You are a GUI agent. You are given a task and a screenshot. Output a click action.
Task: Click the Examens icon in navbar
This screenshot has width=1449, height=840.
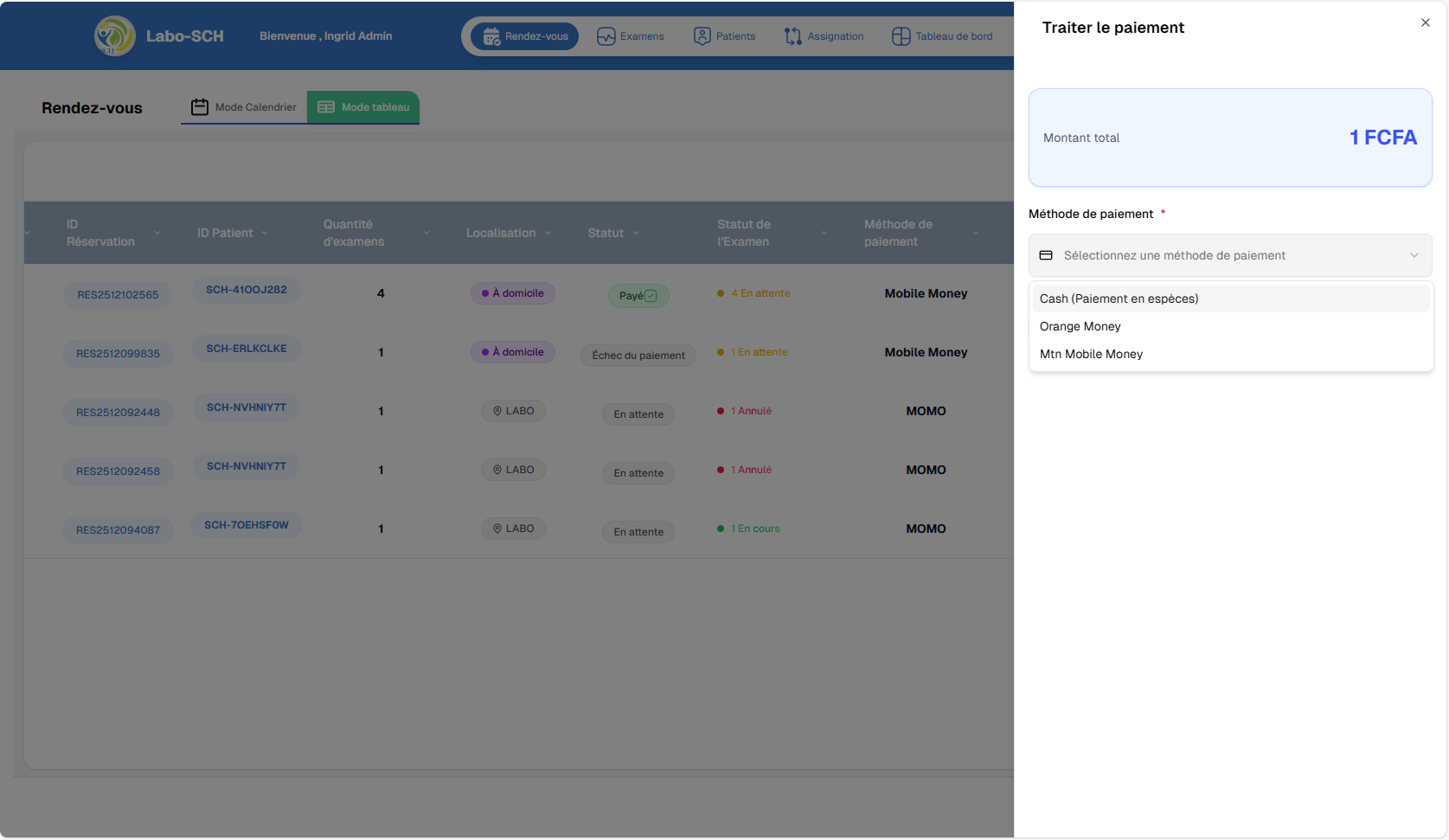pyautogui.click(x=606, y=36)
